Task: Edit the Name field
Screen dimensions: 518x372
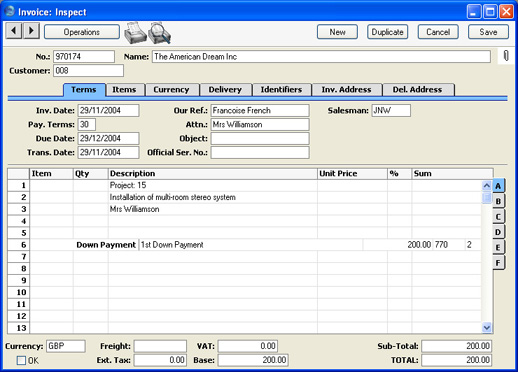Action: pyautogui.click(x=321, y=56)
